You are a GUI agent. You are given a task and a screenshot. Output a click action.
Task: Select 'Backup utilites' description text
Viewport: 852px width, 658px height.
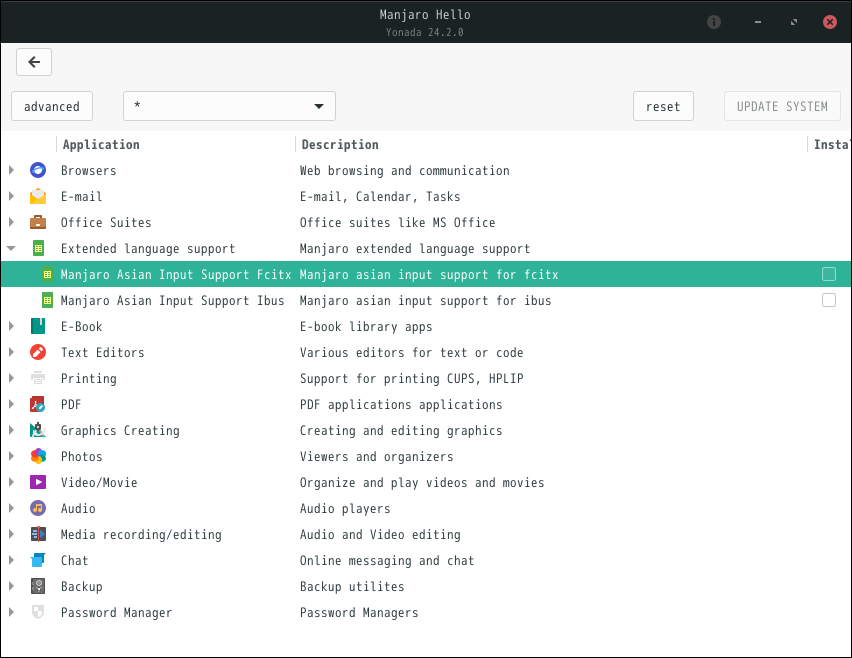[x=352, y=587]
